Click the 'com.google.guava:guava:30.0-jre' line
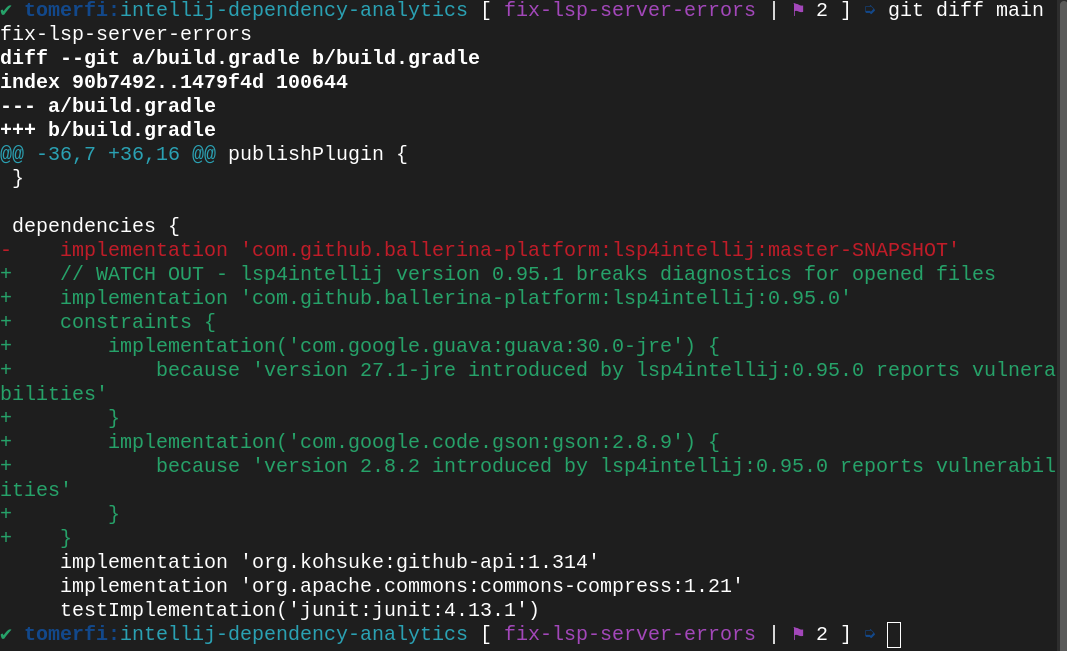1067x651 pixels. 360,346
